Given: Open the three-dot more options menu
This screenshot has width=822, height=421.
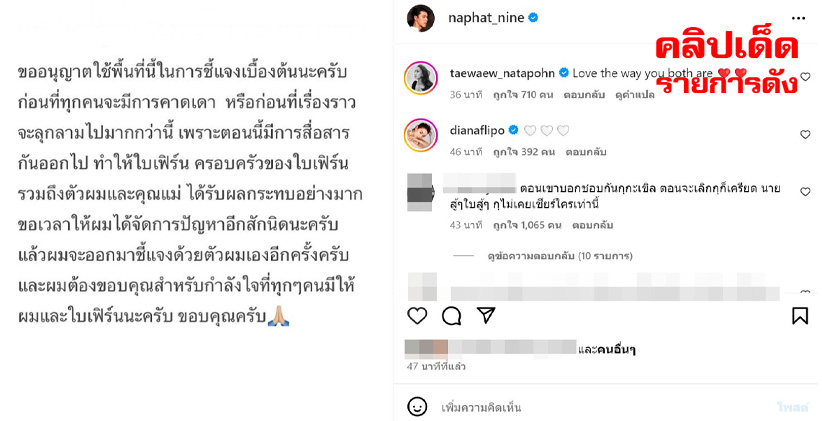Looking at the screenshot, I should click(798, 18).
